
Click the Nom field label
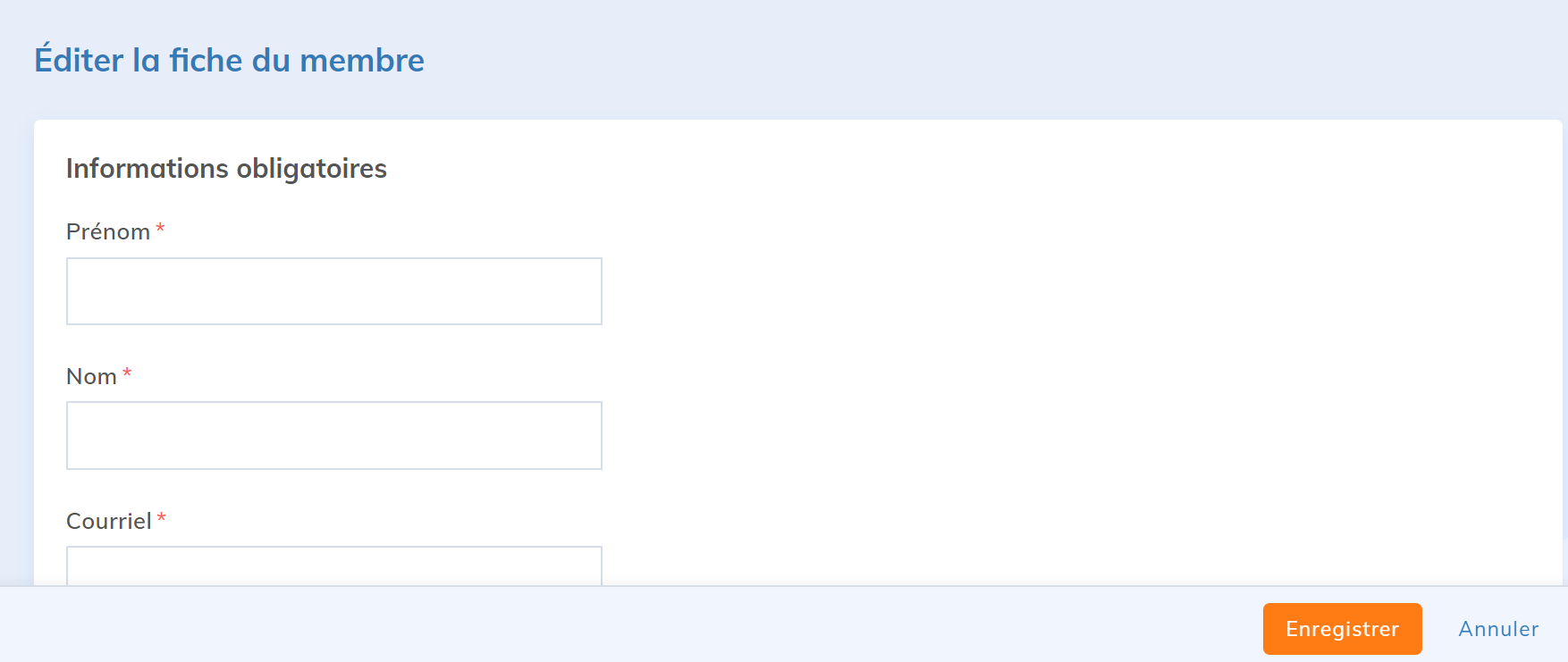pos(91,377)
